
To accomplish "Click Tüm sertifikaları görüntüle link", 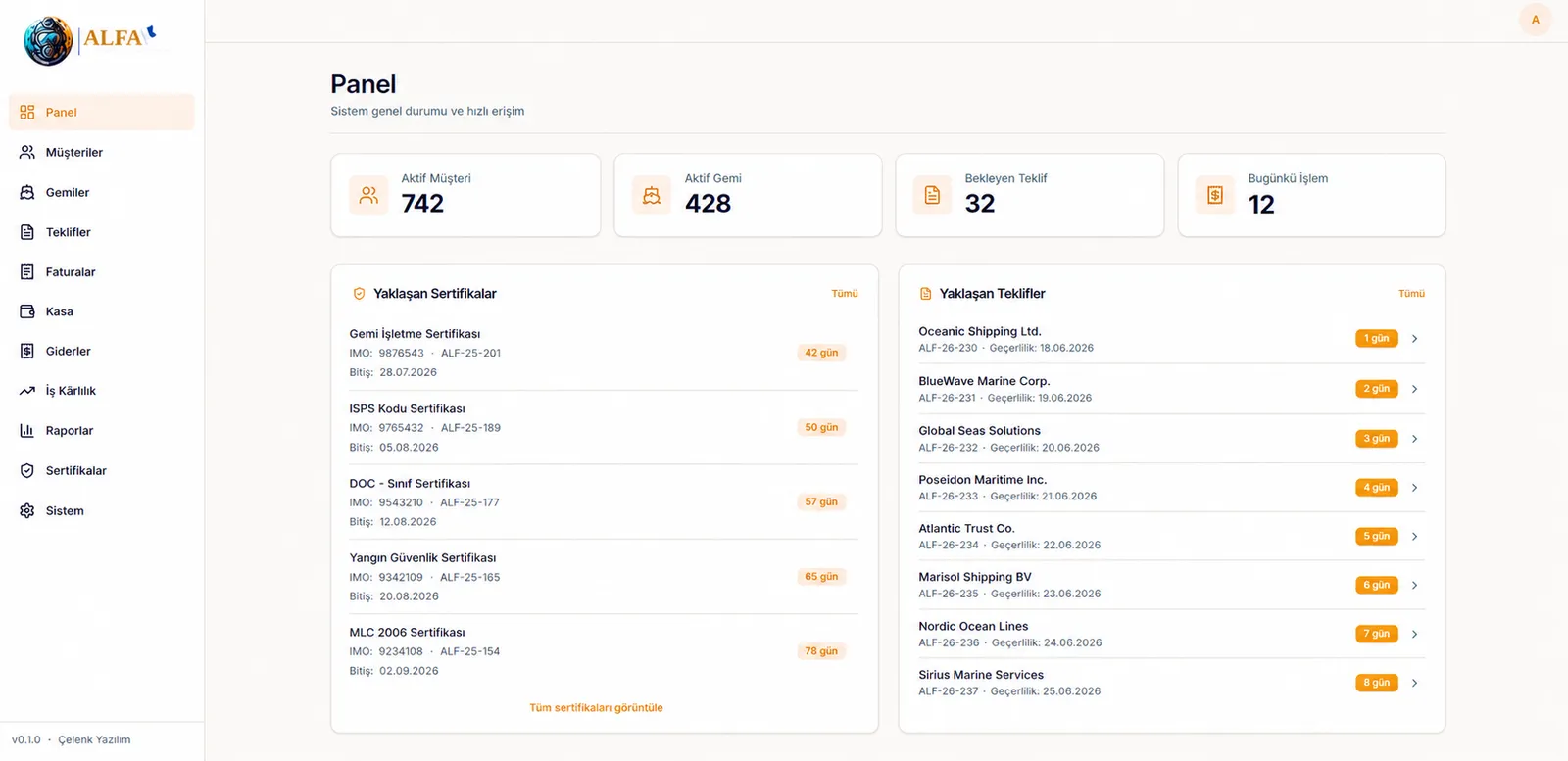I will pos(596,707).
